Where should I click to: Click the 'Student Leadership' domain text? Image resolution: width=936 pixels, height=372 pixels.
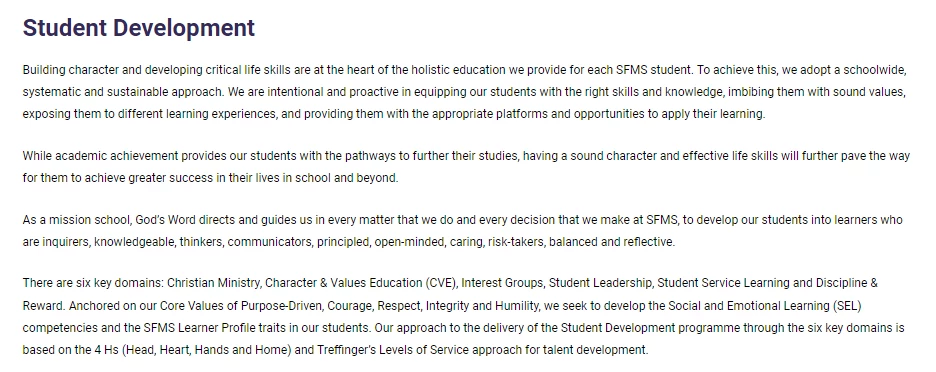coord(600,282)
